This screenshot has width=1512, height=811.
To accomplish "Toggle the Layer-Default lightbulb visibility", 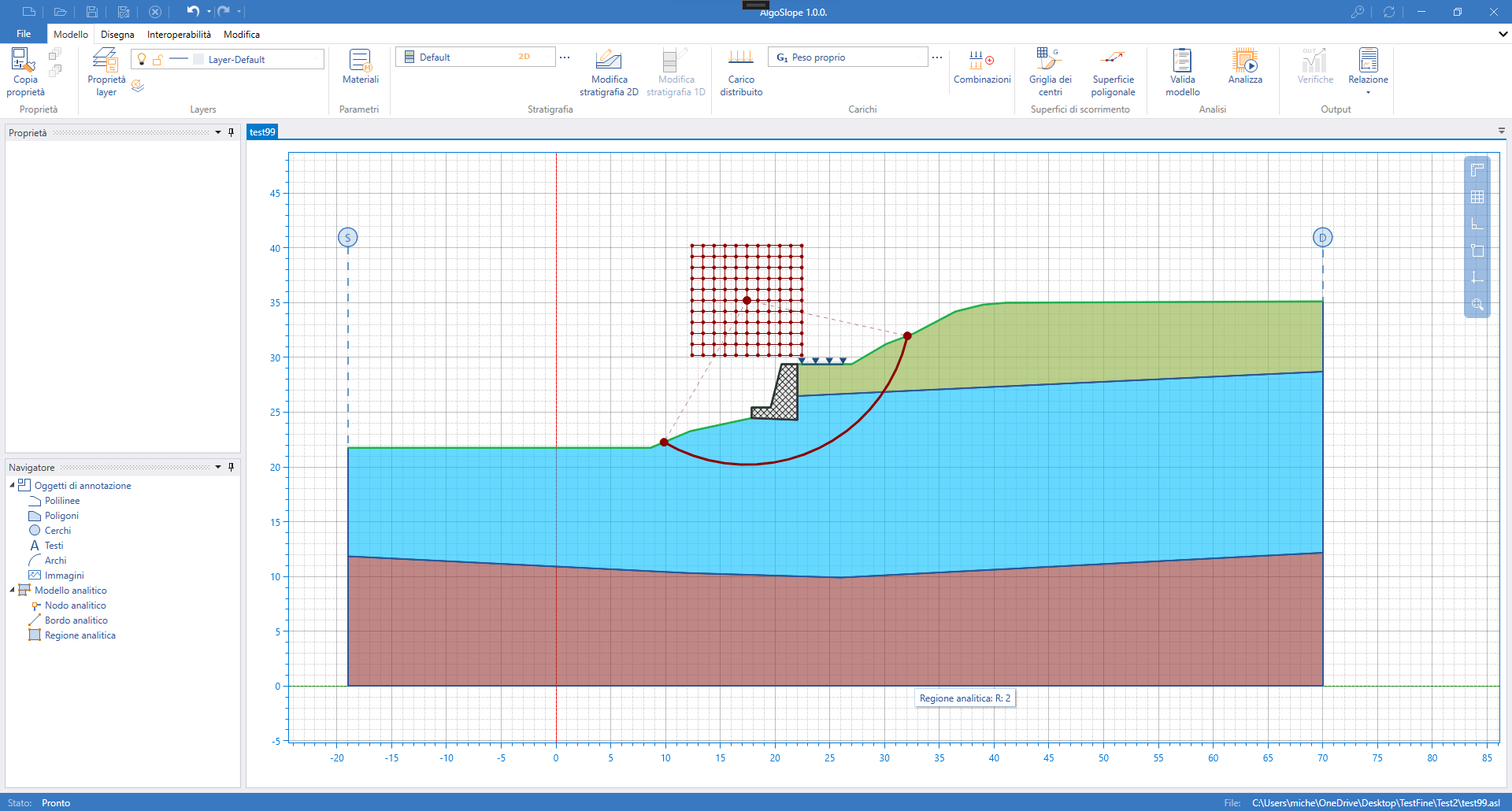I will click(x=142, y=59).
